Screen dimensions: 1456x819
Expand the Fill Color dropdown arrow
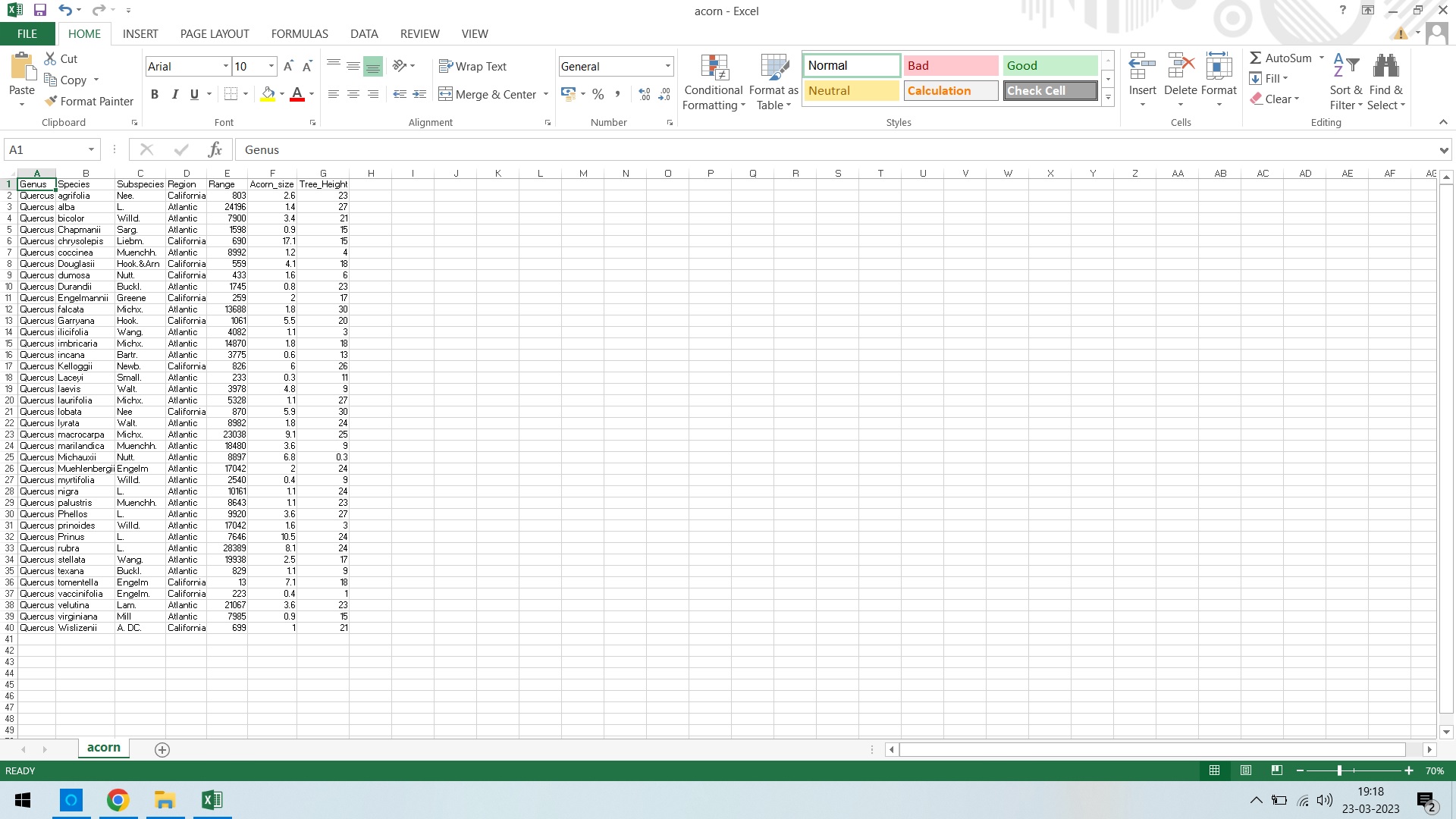point(281,94)
